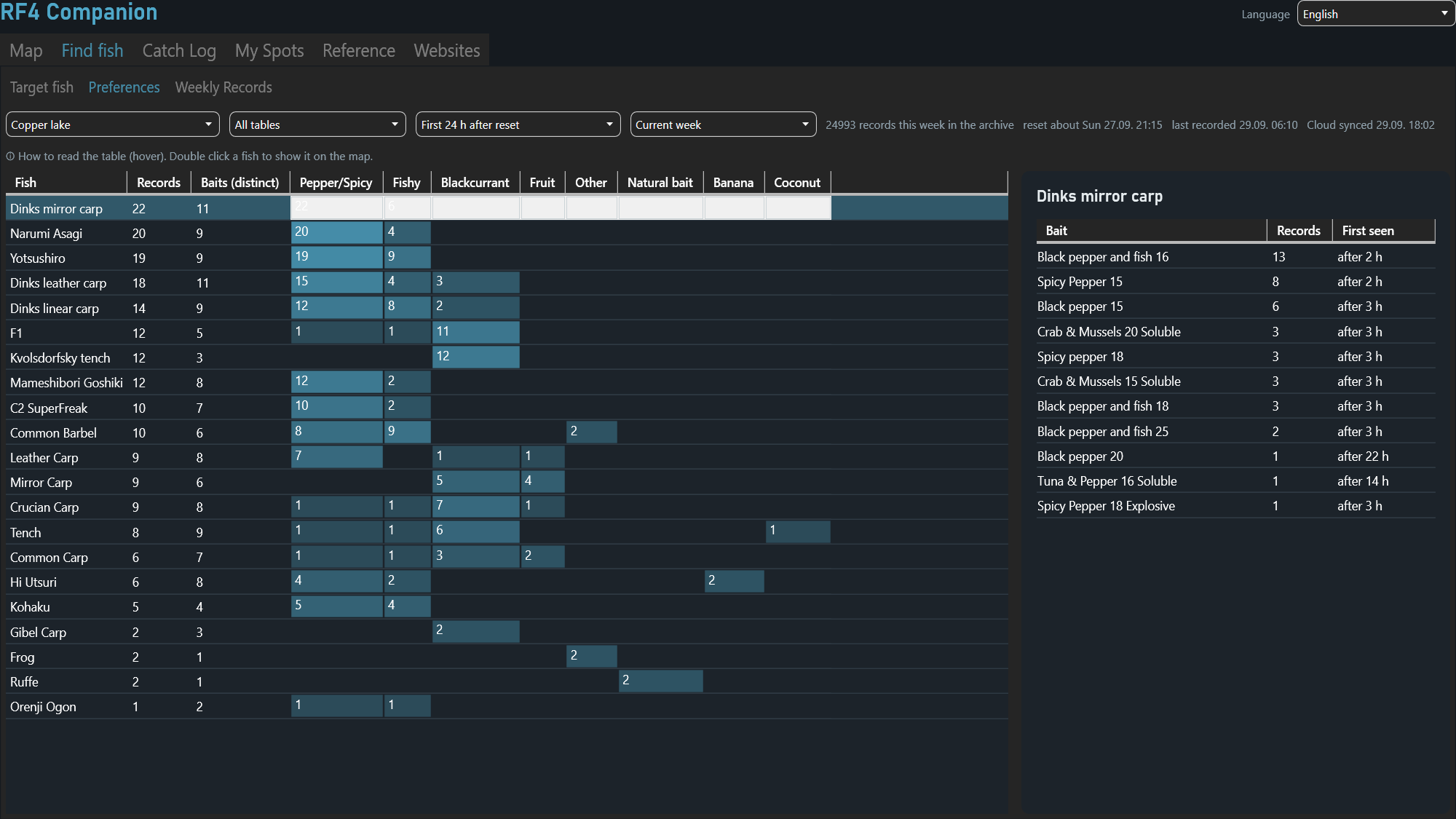Viewport: 1456px width, 819px height.
Task: Sort by the Pepper/Spicy column header
Action: (x=336, y=183)
